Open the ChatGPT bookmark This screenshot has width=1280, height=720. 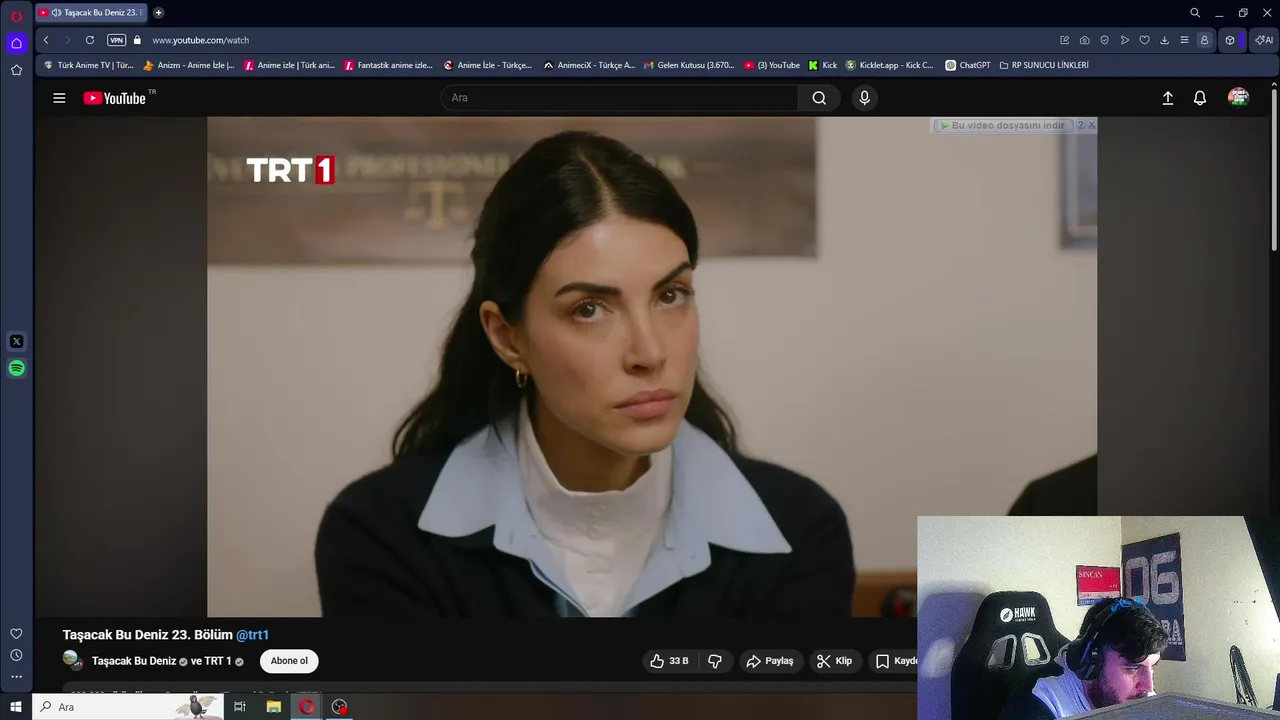pyautogui.click(x=968, y=65)
